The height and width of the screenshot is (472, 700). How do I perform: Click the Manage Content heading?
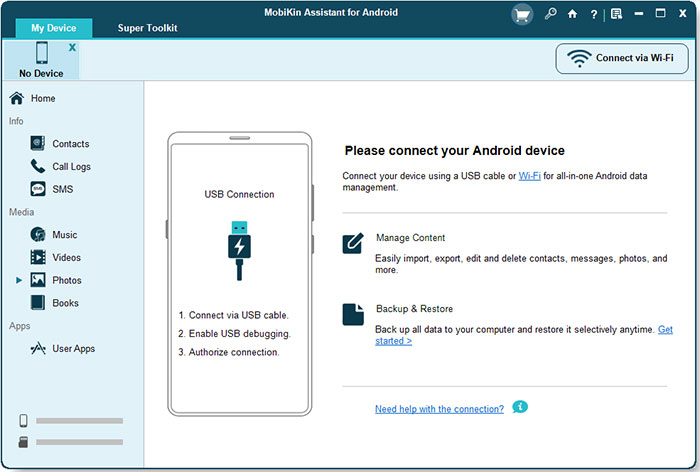pyautogui.click(x=410, y=238)
